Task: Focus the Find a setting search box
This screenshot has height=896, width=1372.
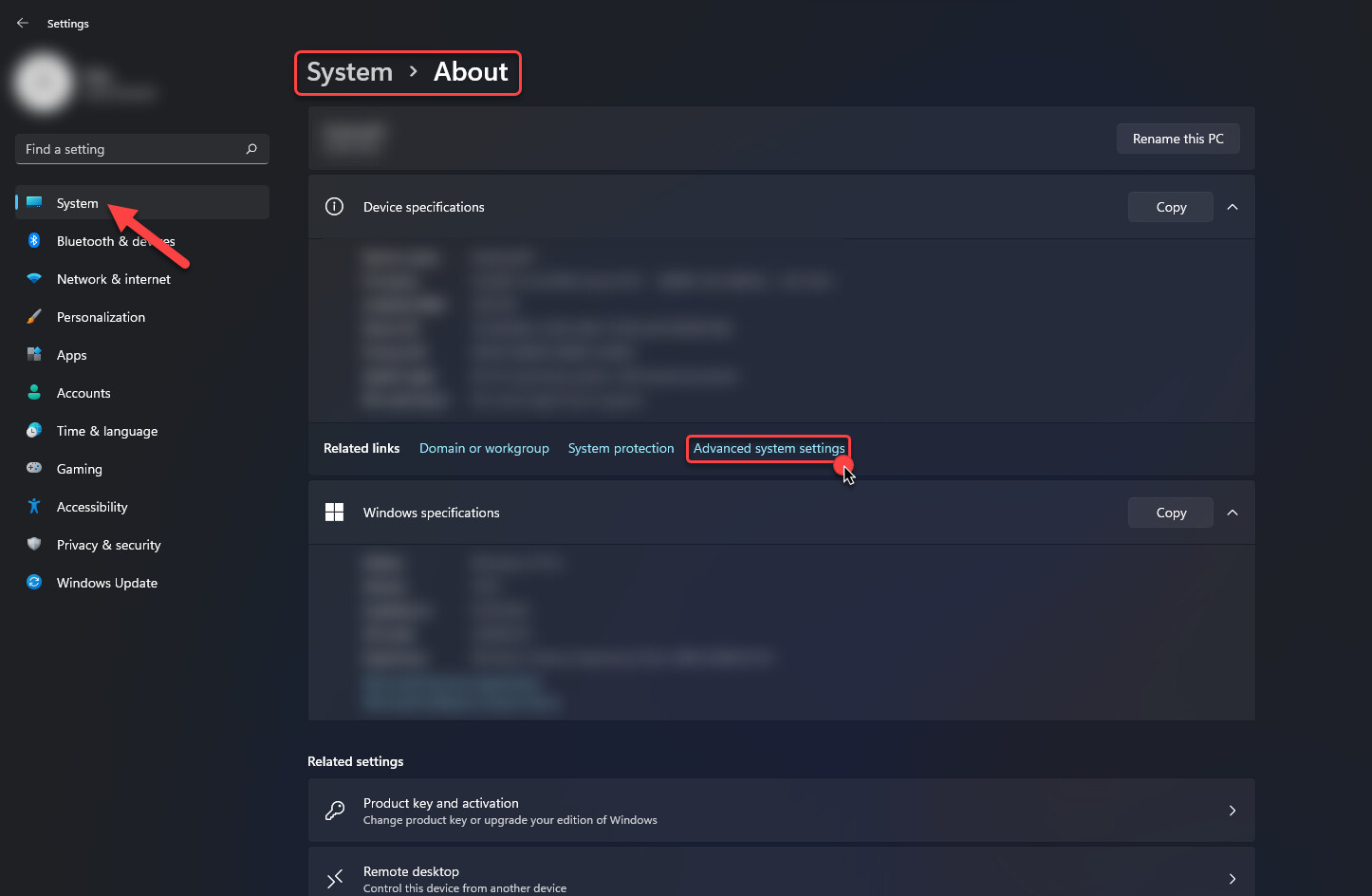Action: (142, 149)
